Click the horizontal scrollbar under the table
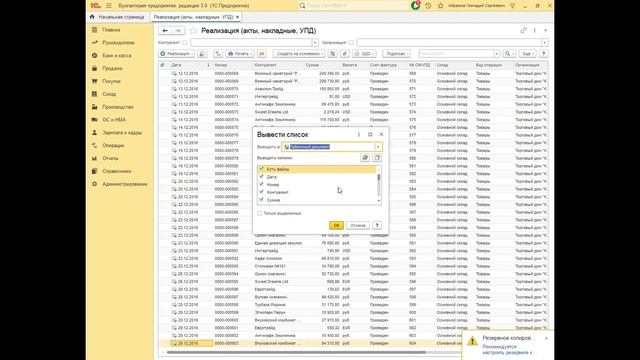Screen dimensions: 640x360 pos(296,352)
